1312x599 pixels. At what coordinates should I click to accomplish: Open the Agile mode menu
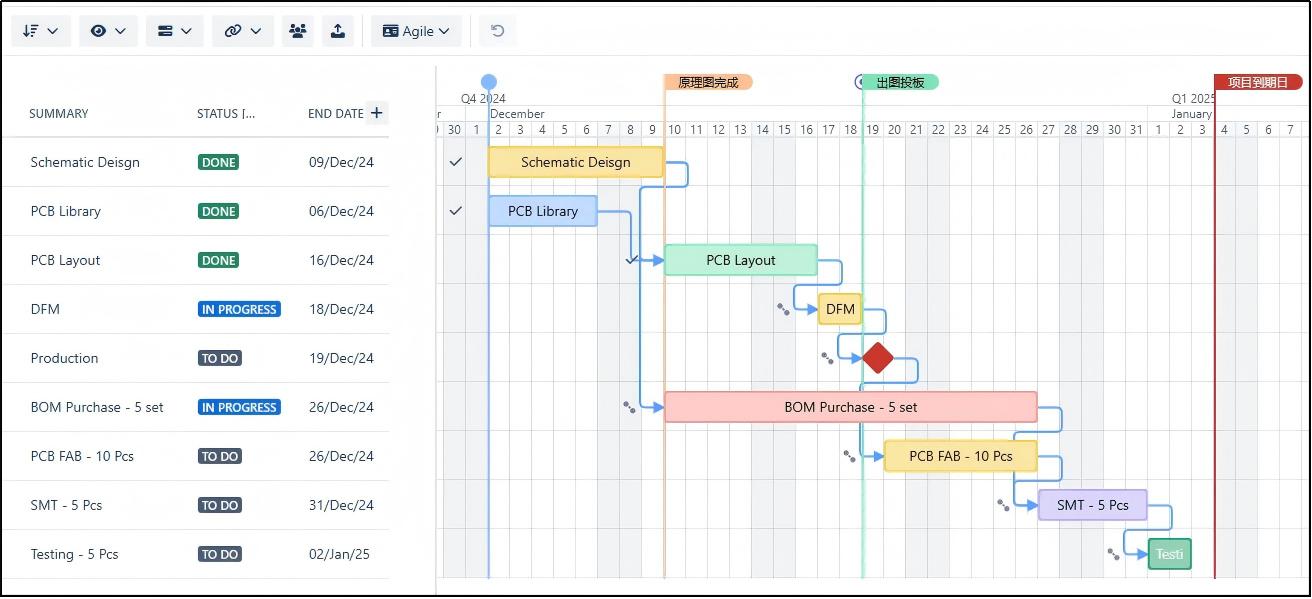[x=416, y=31]
